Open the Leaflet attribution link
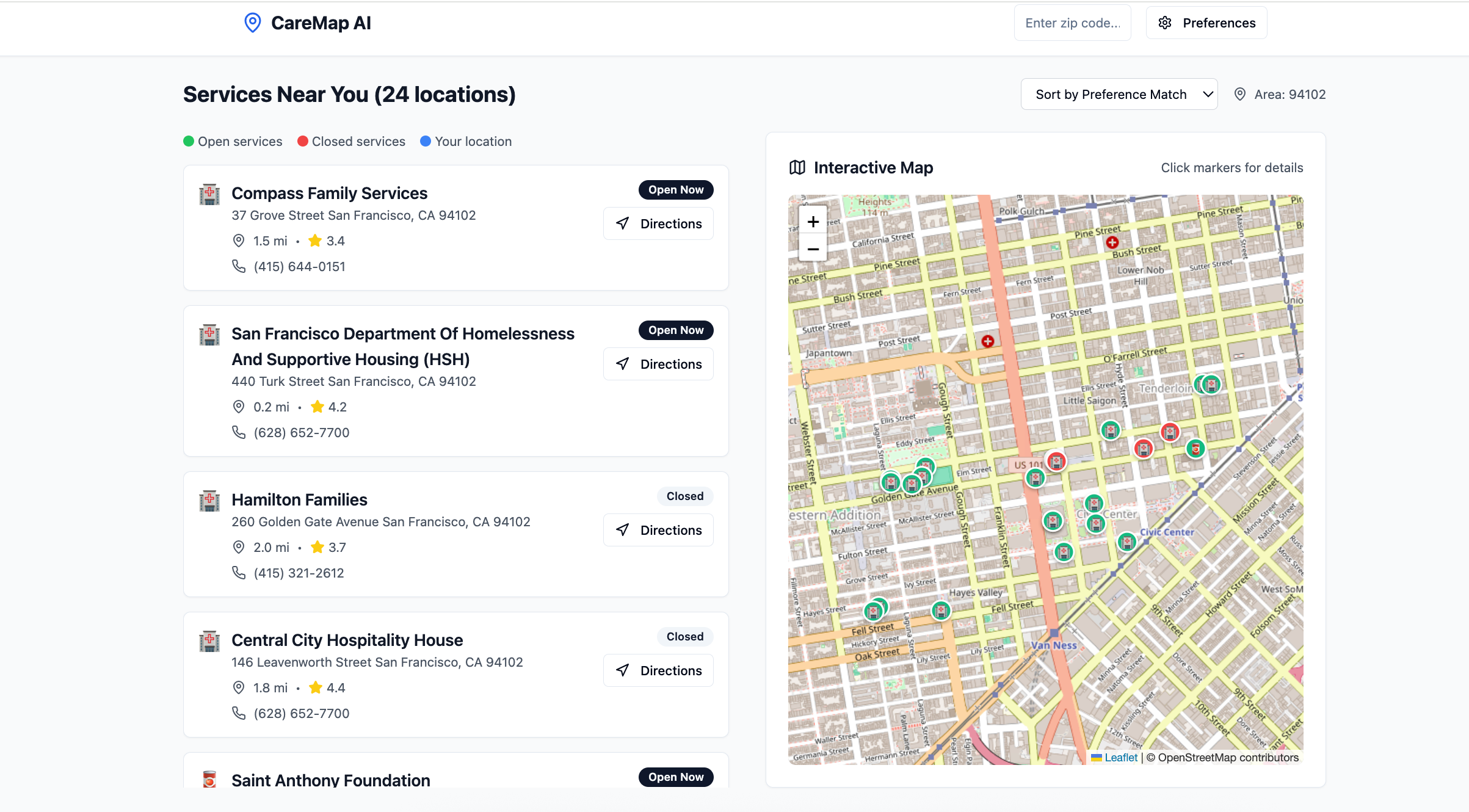 (1120, 757)
